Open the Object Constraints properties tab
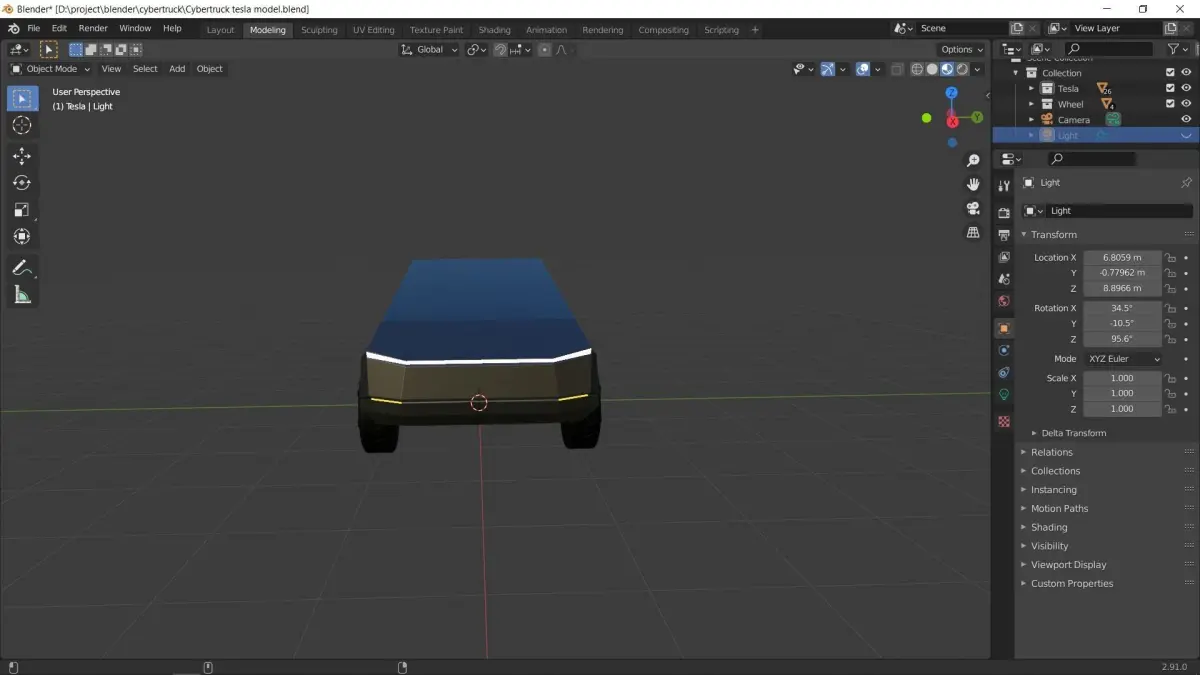1200x675 pixels. point(1004,372)
